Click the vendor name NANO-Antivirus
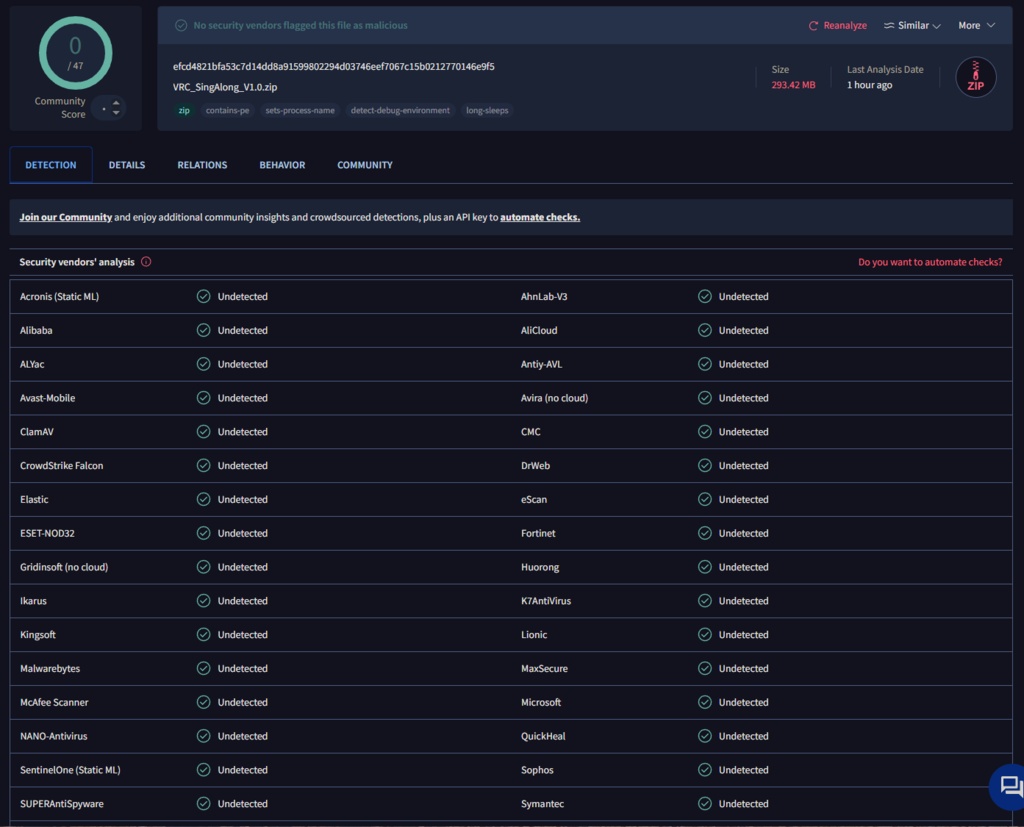 [x=54, y=736]
